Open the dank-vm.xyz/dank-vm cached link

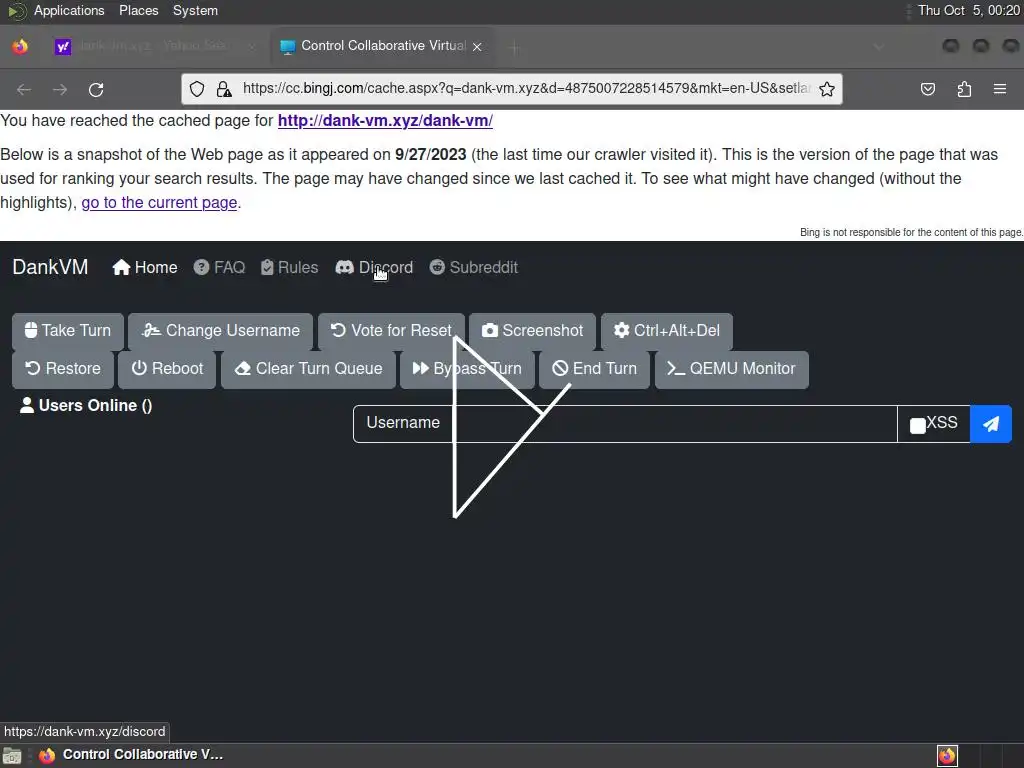tap(385, 121)
